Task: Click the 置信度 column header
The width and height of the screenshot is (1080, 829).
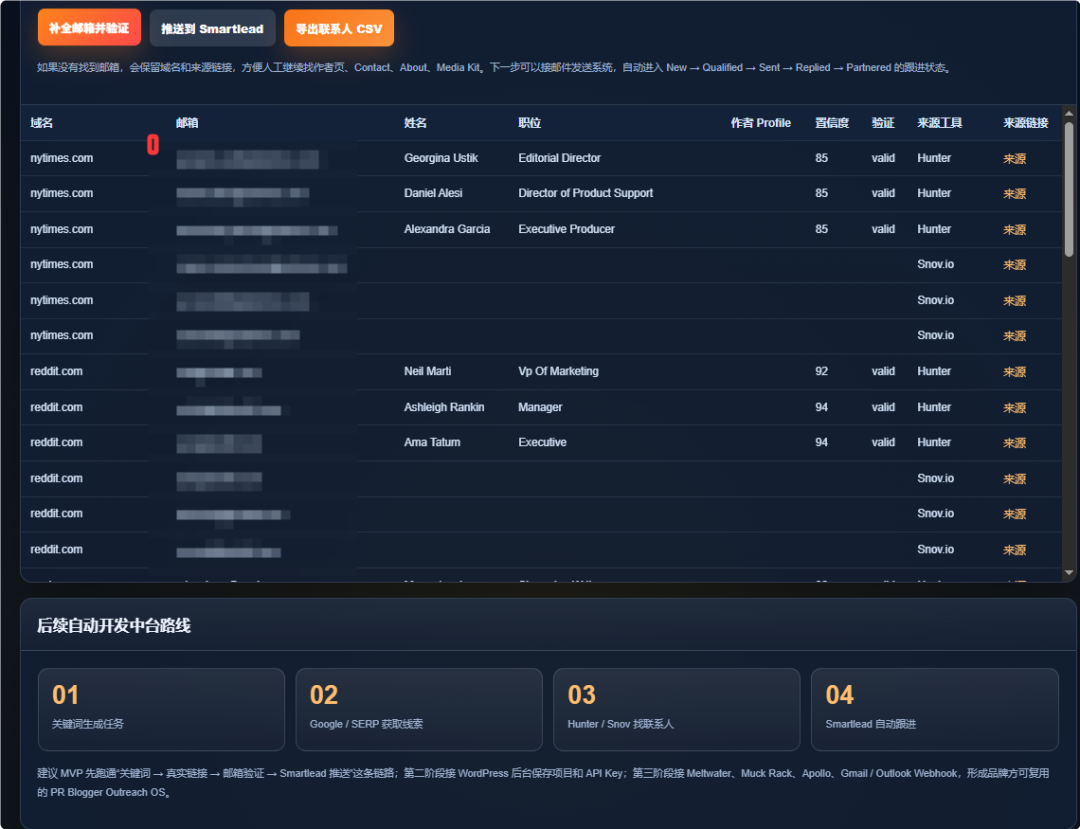Action: click(x=832, y=123)
